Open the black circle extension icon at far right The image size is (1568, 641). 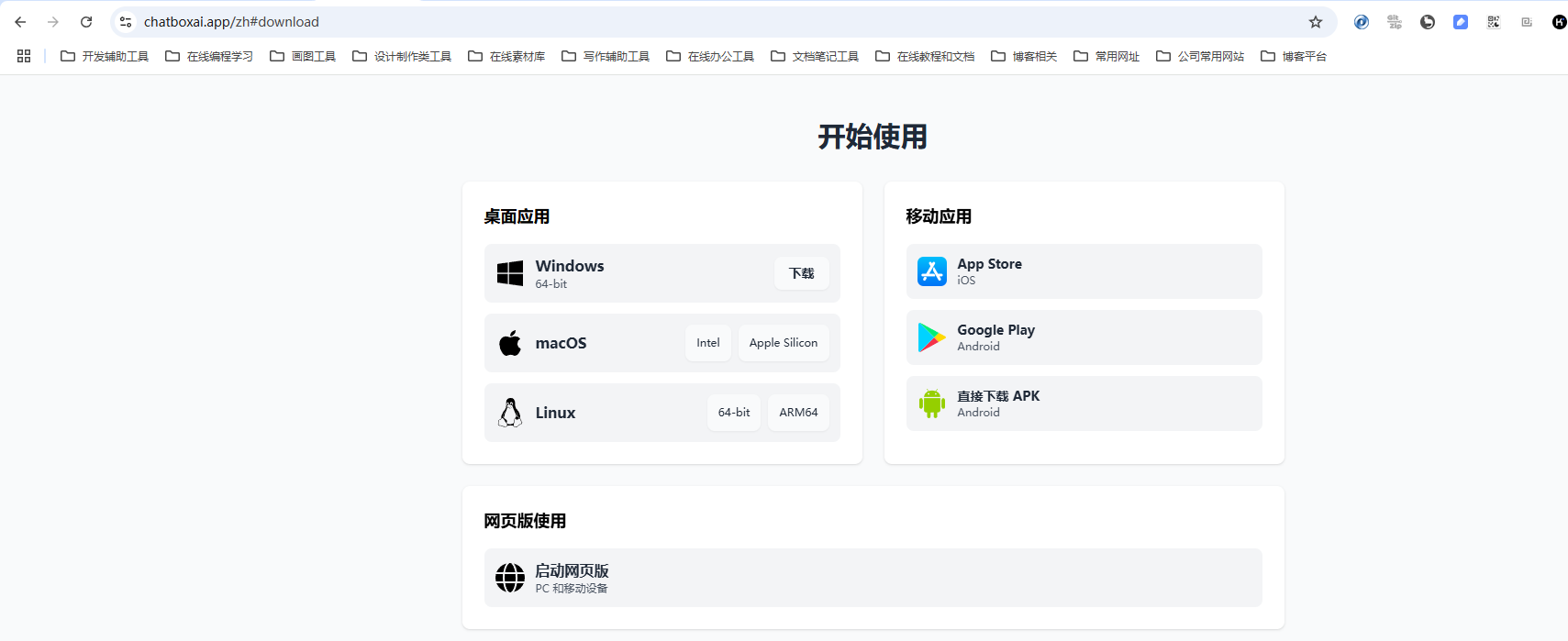[1559, 22]
